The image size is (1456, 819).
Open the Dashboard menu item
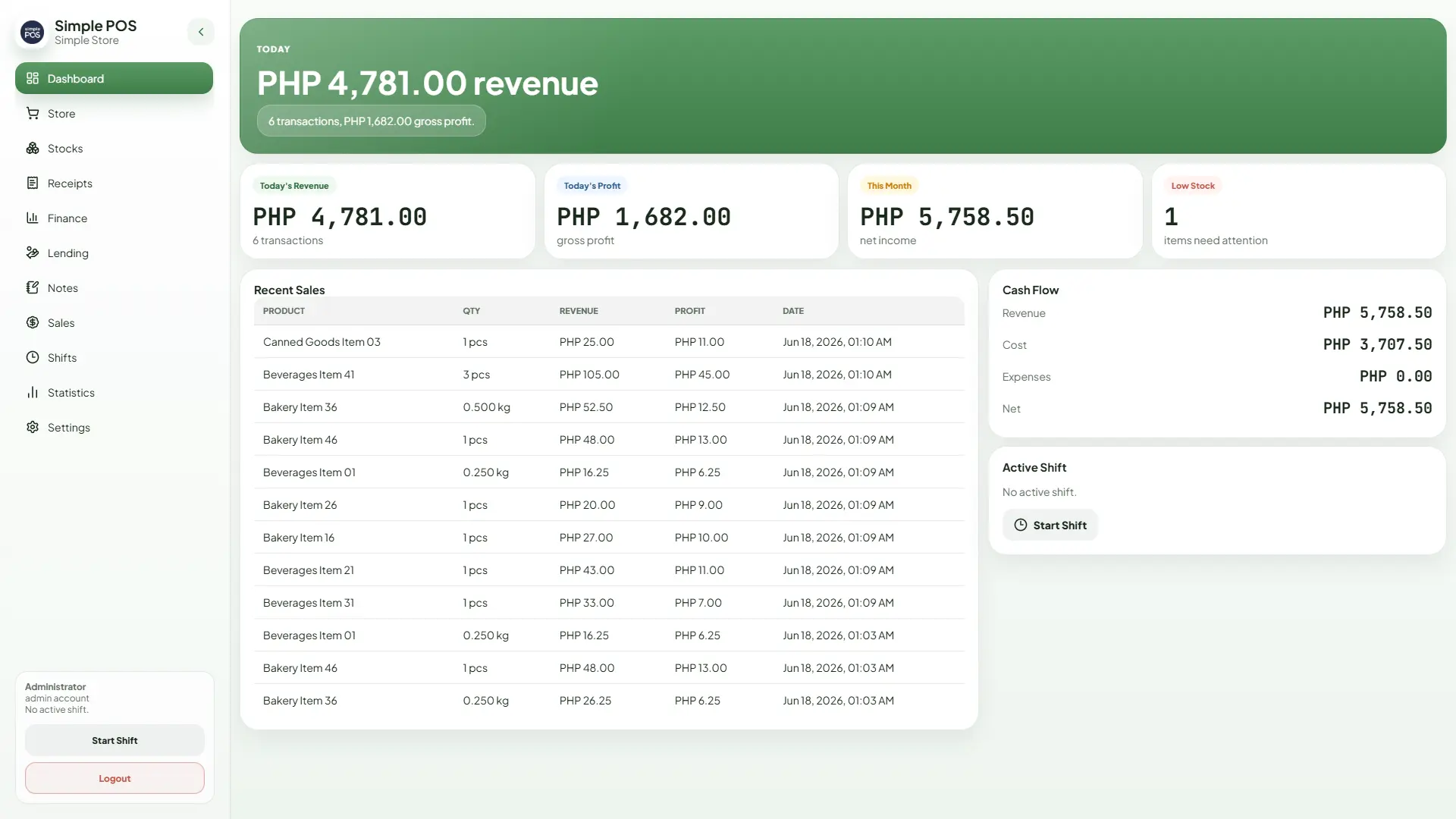[x=114, y=78]
